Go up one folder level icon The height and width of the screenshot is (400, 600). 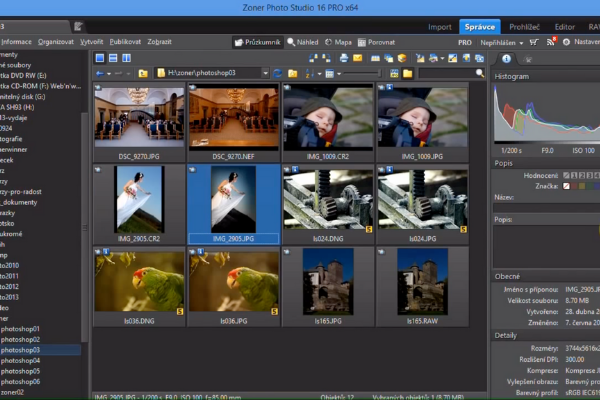coord(143,73)
